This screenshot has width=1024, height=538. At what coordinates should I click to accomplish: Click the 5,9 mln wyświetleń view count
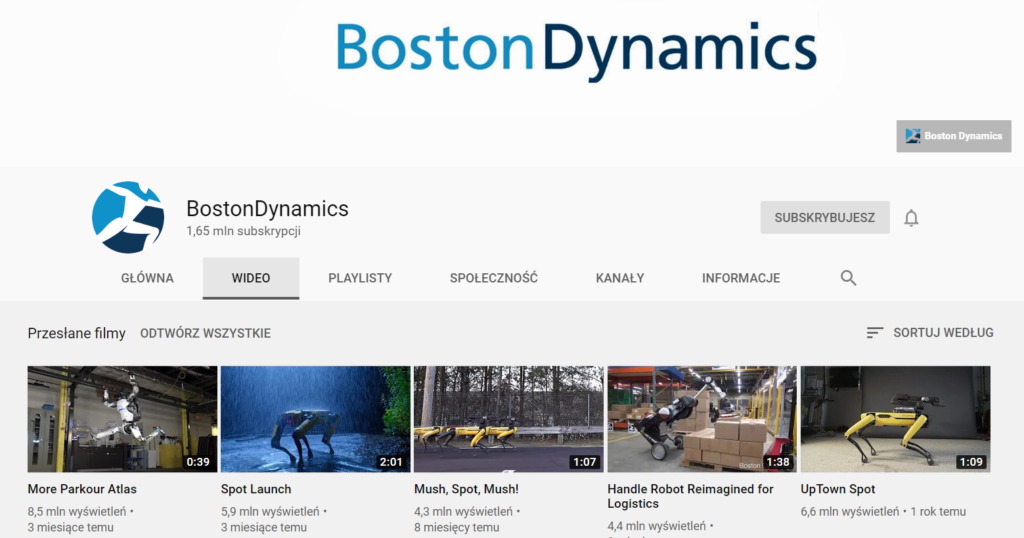270,511
